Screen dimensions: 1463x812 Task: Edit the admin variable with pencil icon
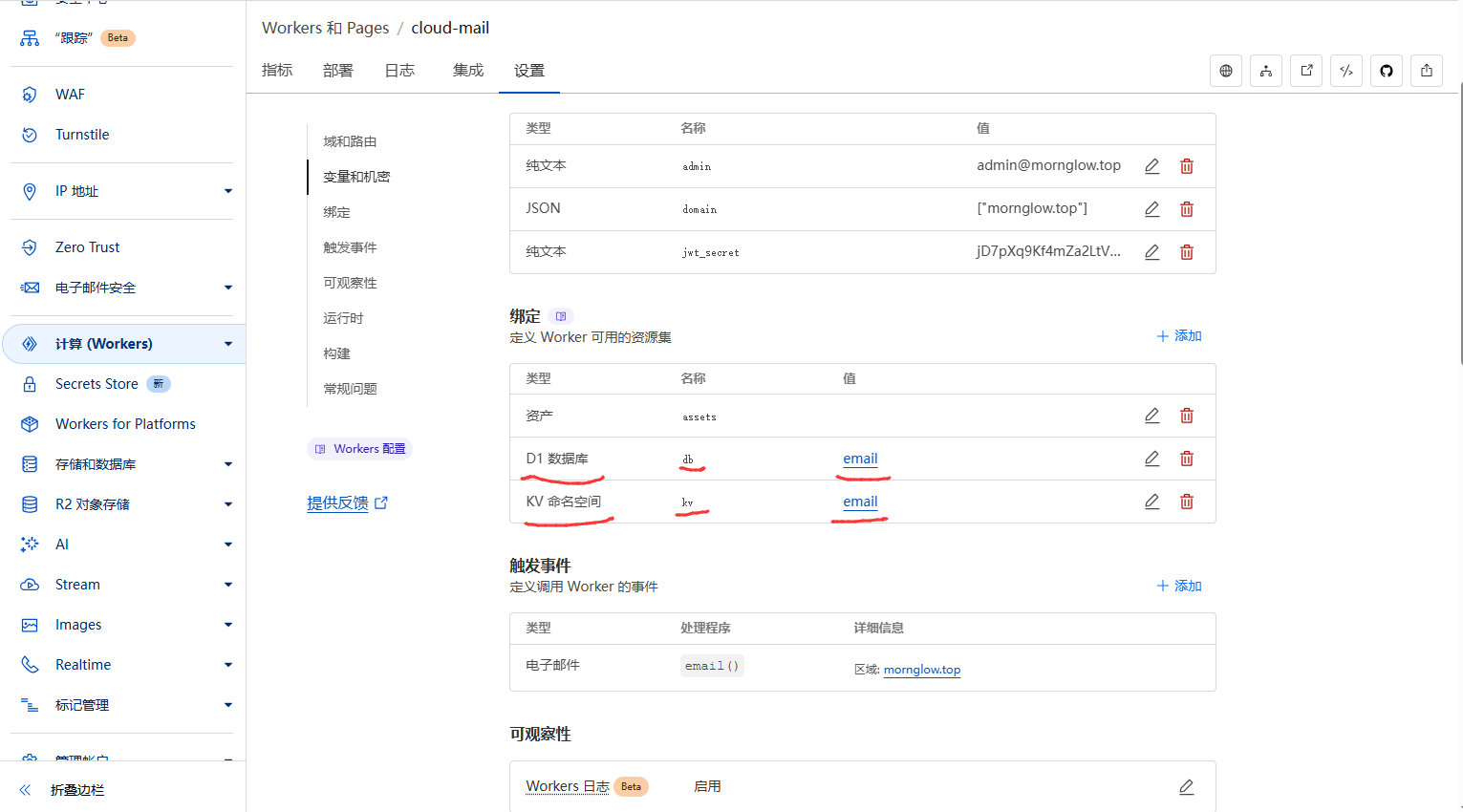pyautogui.click(x=1152, y=166)
